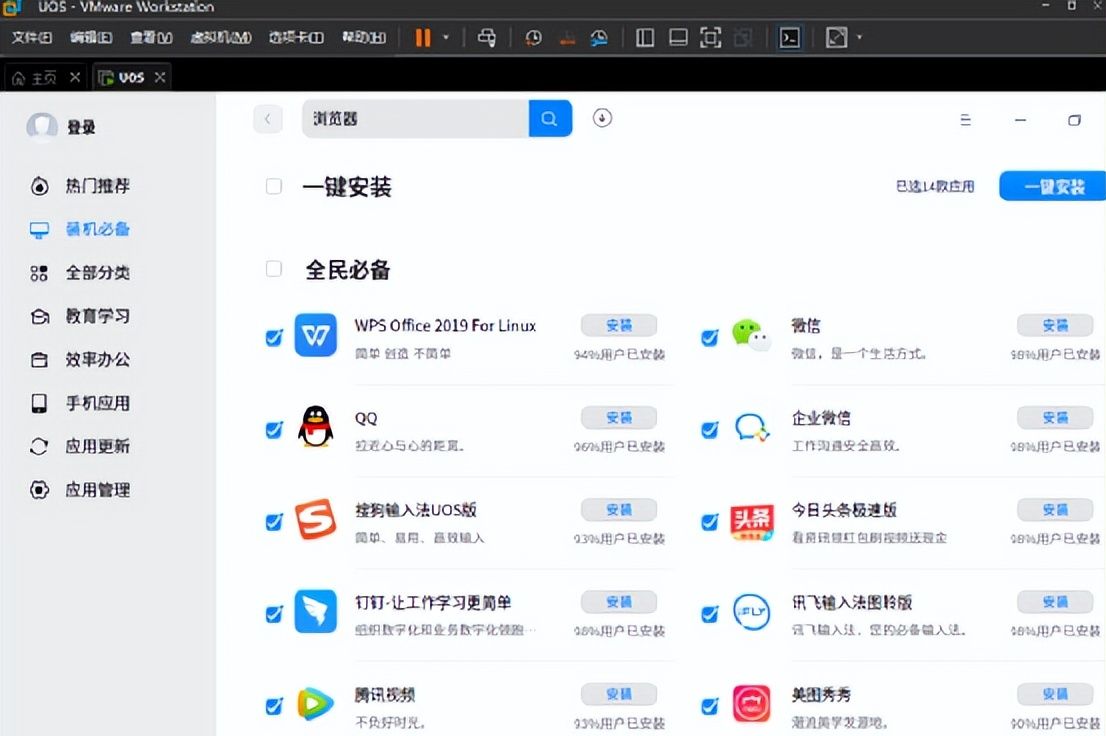Open the 编辑 menu in VMware

point(91,37)
